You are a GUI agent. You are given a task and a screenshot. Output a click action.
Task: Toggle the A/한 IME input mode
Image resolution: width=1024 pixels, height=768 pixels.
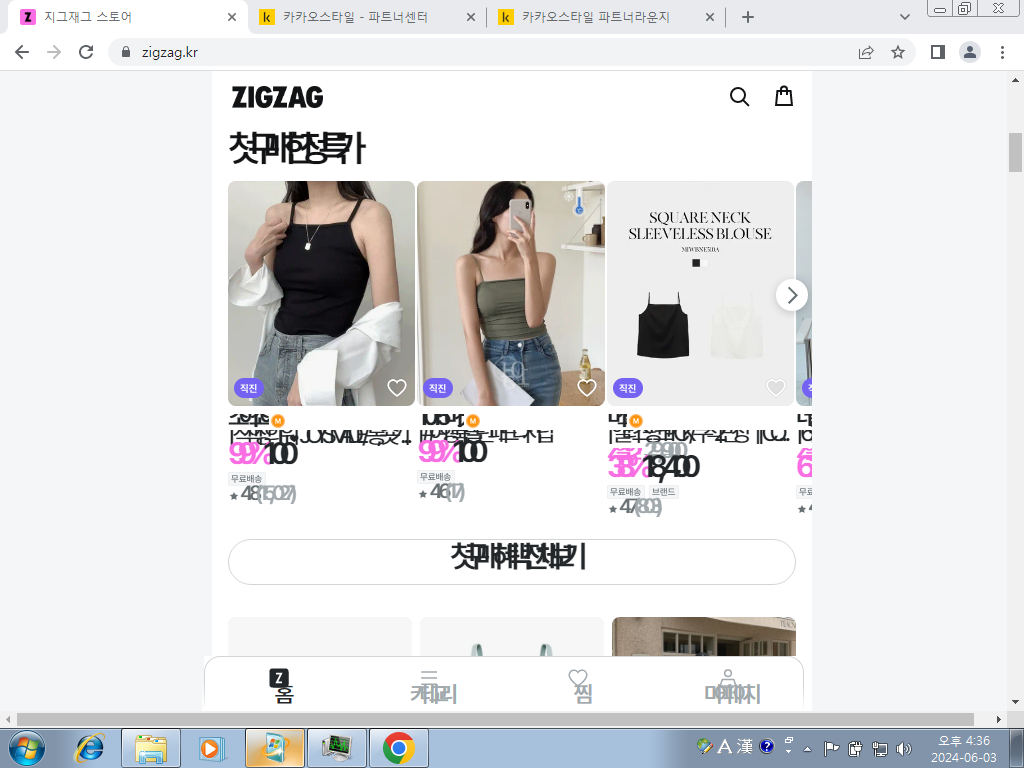point(724,746)
